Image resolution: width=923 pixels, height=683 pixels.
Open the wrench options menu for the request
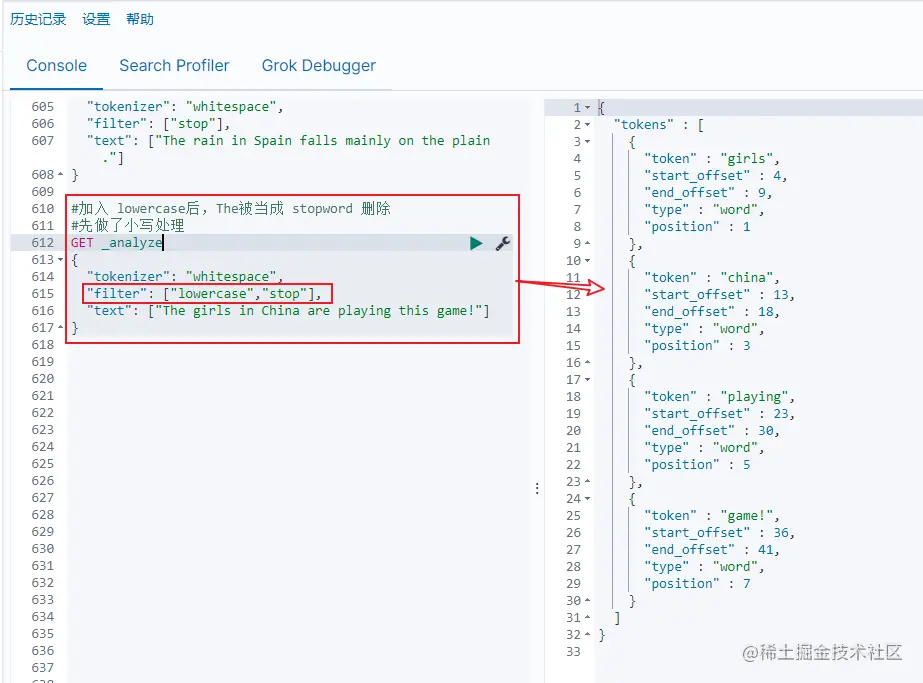502,243
